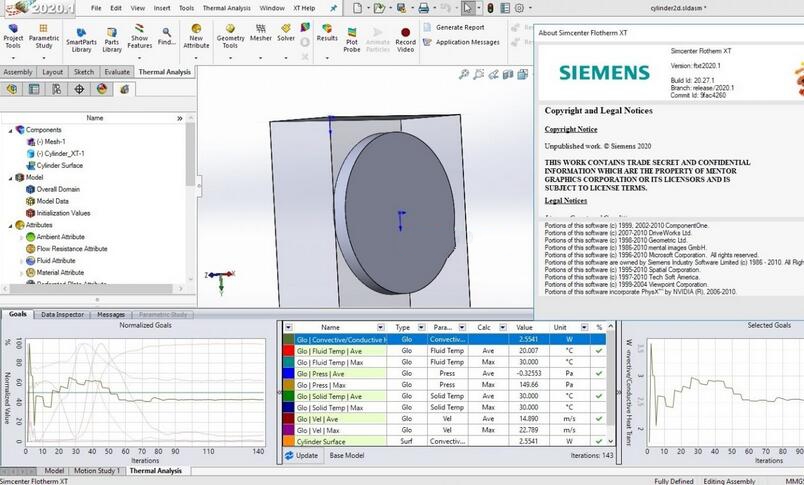
Task: Open Parametric Study tool
Action: (44, 36)
